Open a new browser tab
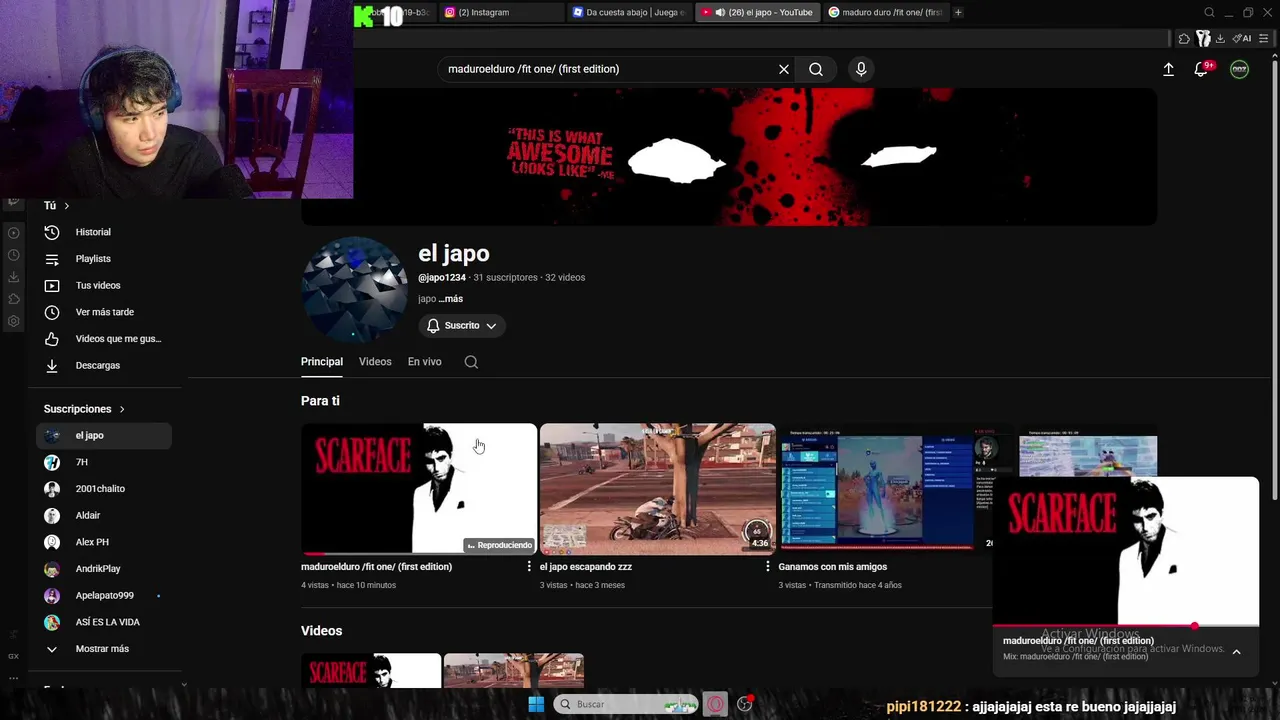Image resolution: width=1280 pixels, height=720 pixels. 958,12
